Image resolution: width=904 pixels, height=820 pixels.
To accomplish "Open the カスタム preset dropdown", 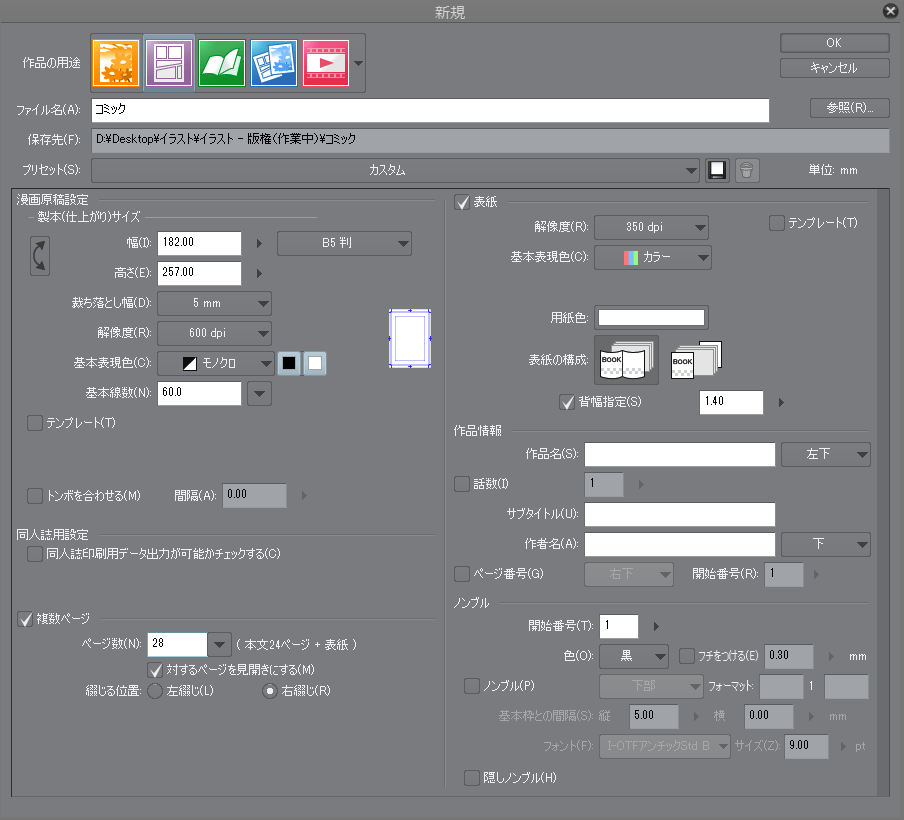I will click(x=395, y=170).
